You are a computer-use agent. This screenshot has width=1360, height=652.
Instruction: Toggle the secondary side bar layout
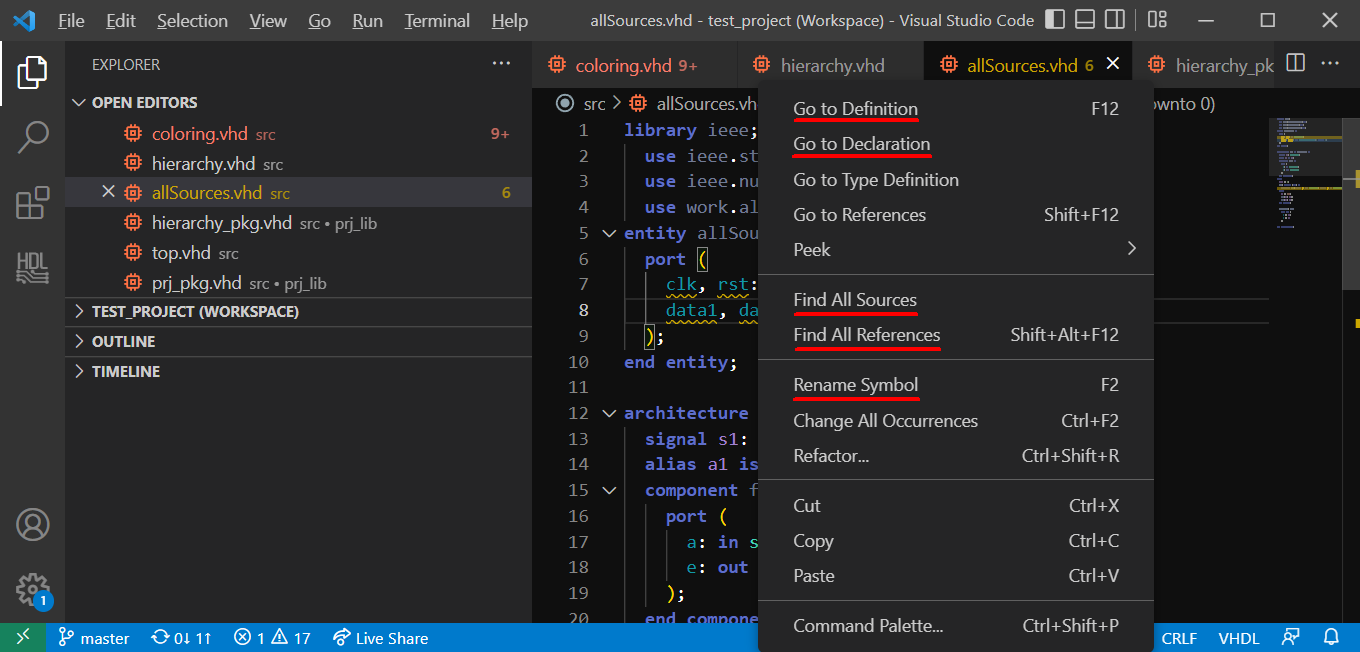coord(1115,19)
